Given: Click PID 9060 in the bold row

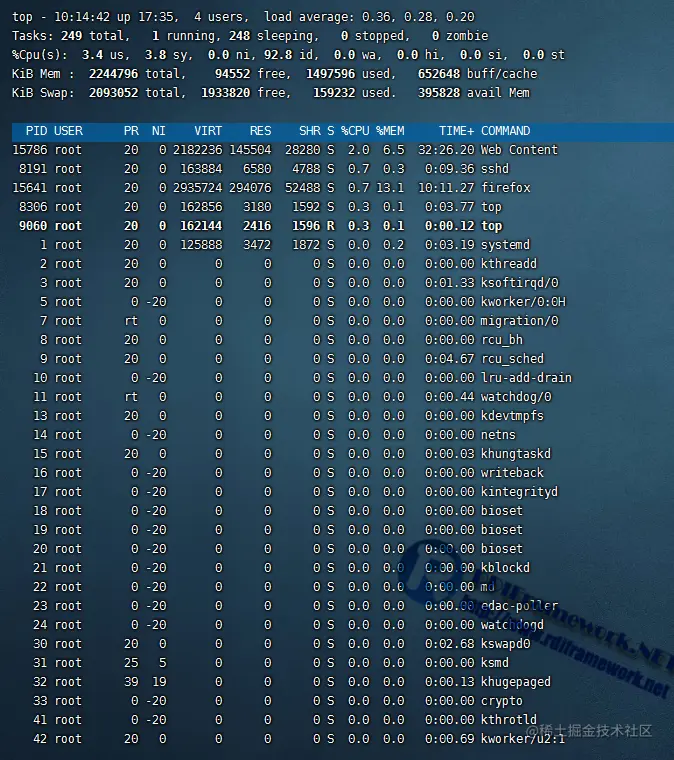Looking at the screenshot, I should point(33,226).
